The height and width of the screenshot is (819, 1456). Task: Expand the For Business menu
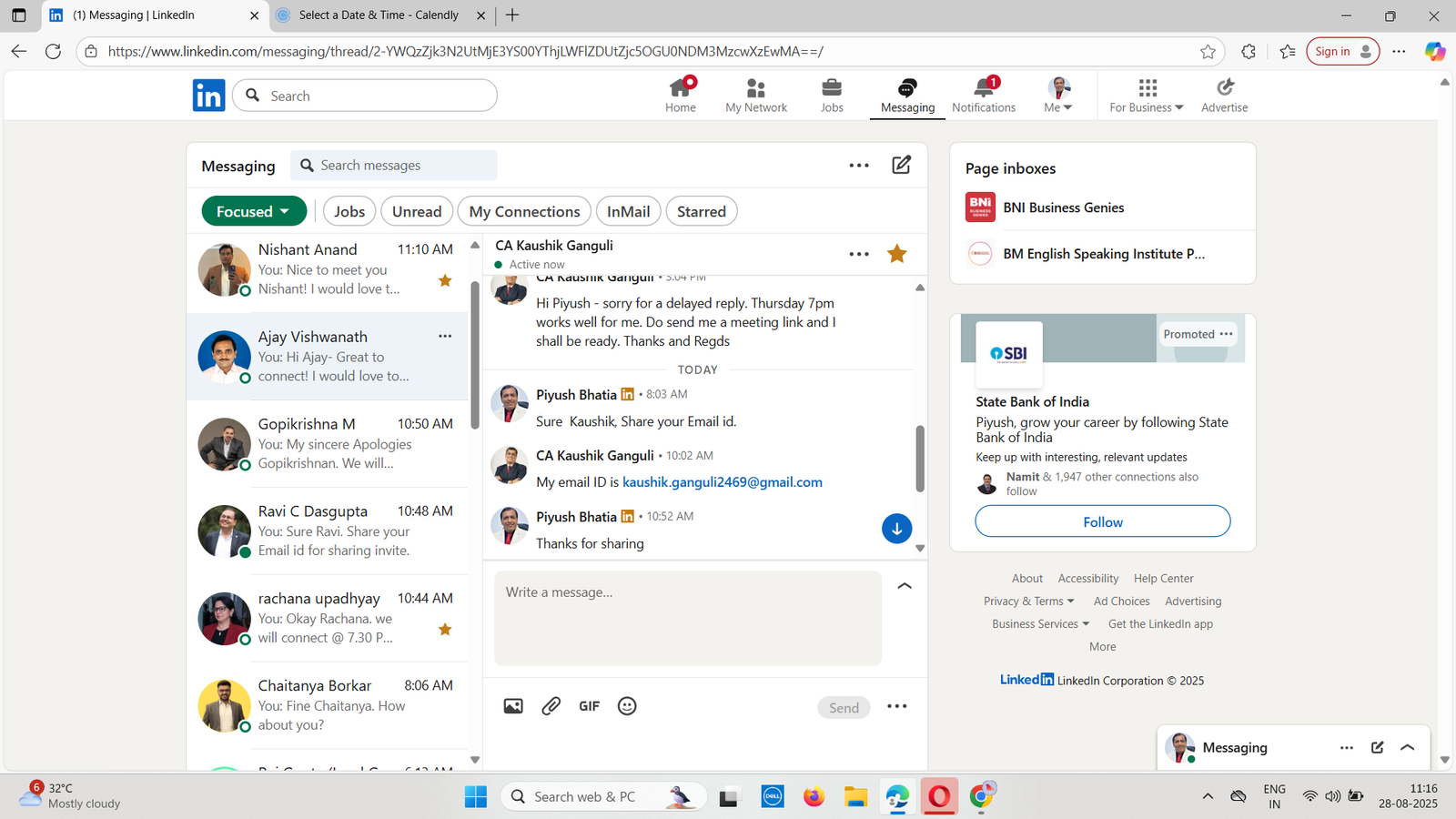[x=1146, y=95]
